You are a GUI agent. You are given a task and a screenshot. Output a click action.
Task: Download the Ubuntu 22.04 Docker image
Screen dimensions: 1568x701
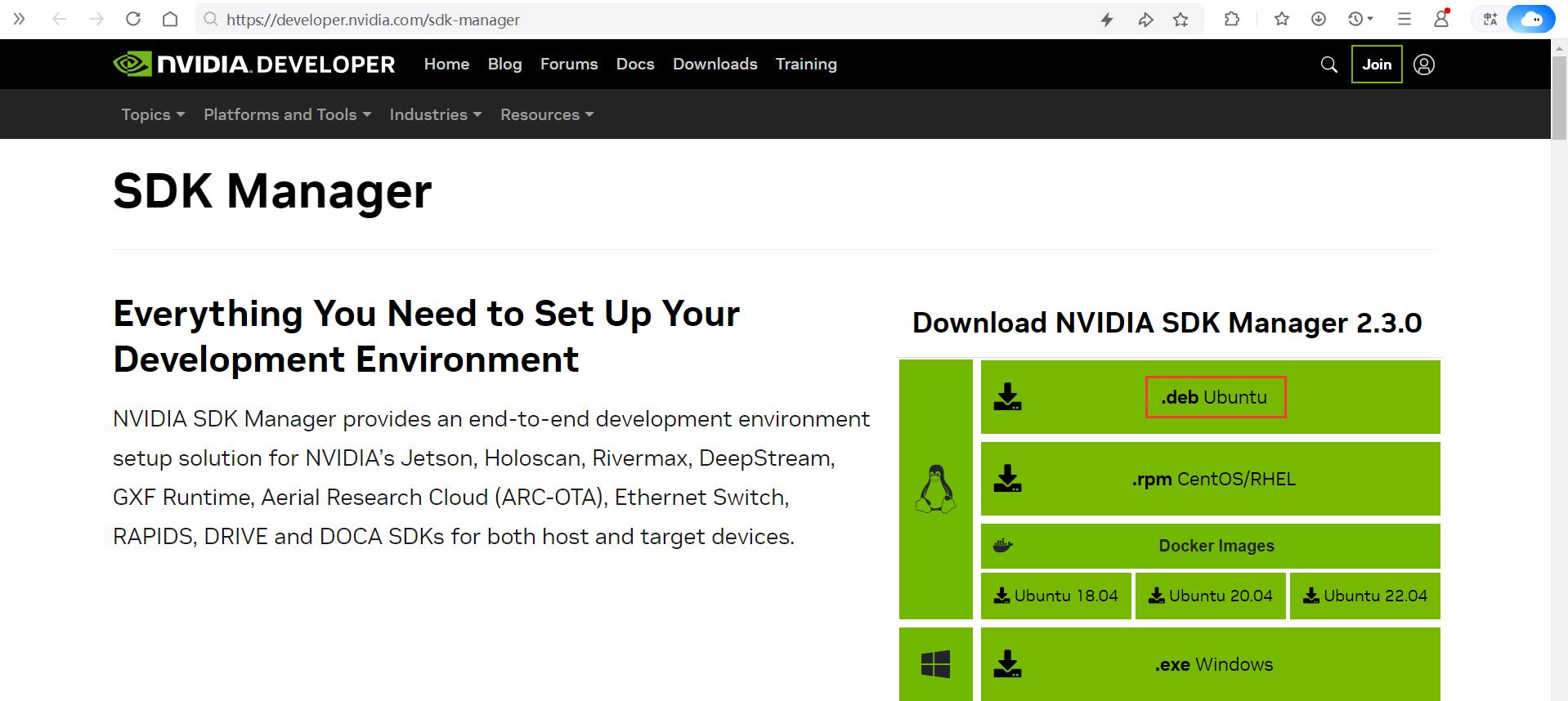coord(1365,596)
